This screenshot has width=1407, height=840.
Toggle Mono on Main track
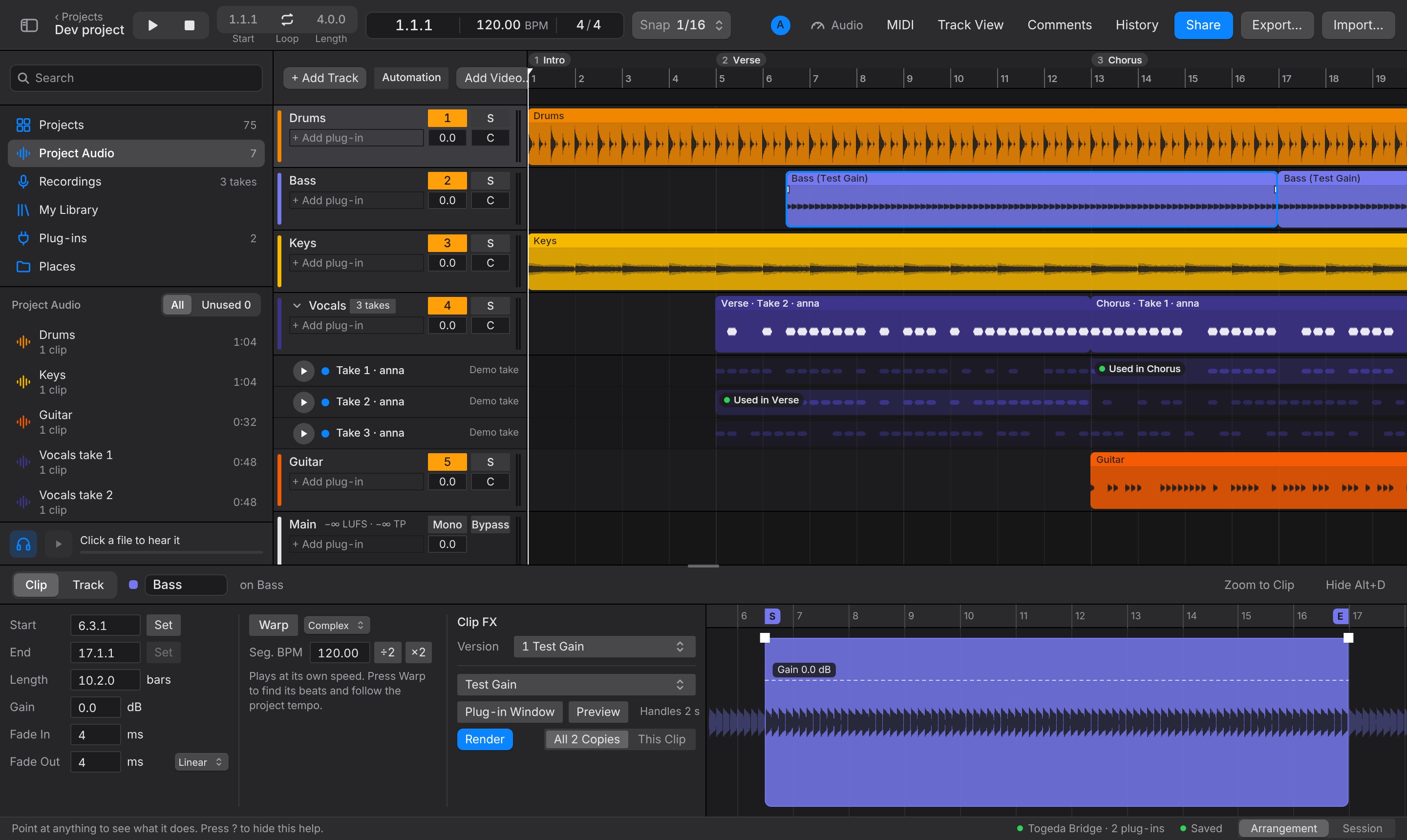pos(447,524)
